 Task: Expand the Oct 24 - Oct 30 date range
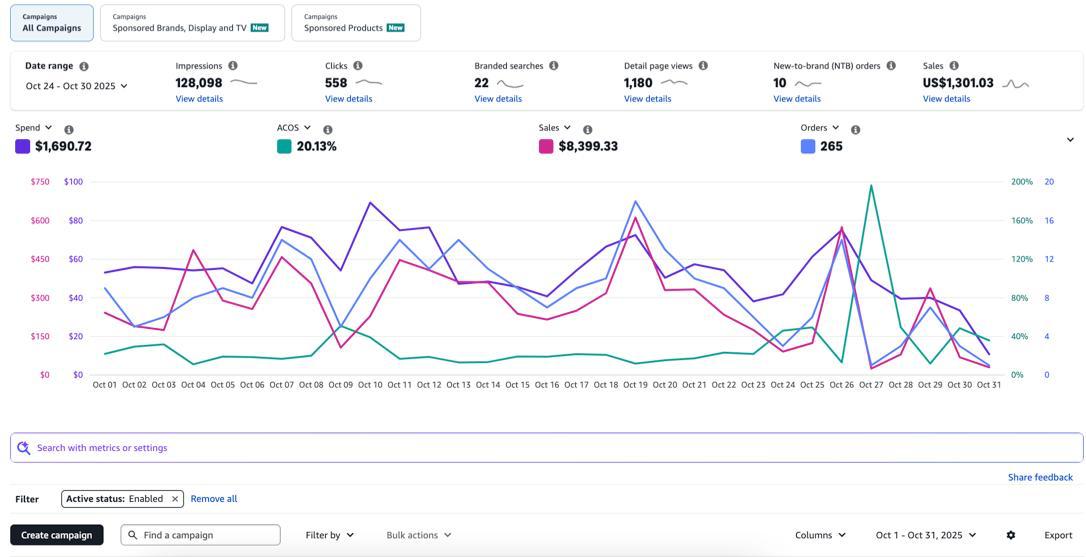click(76, 86)
